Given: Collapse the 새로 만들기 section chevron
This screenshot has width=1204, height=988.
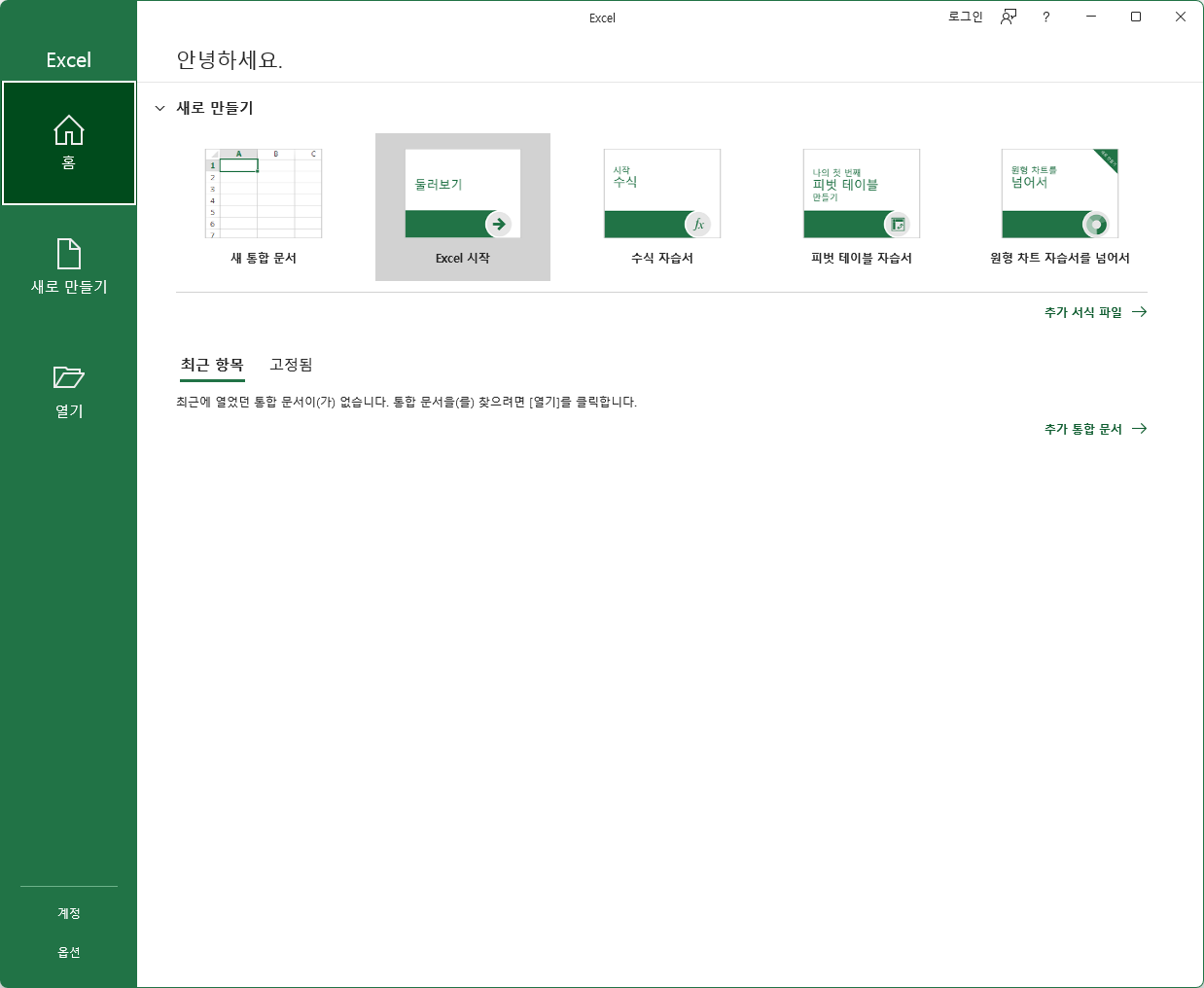Looking at the screenshot, I should click(x=160, y=108).
